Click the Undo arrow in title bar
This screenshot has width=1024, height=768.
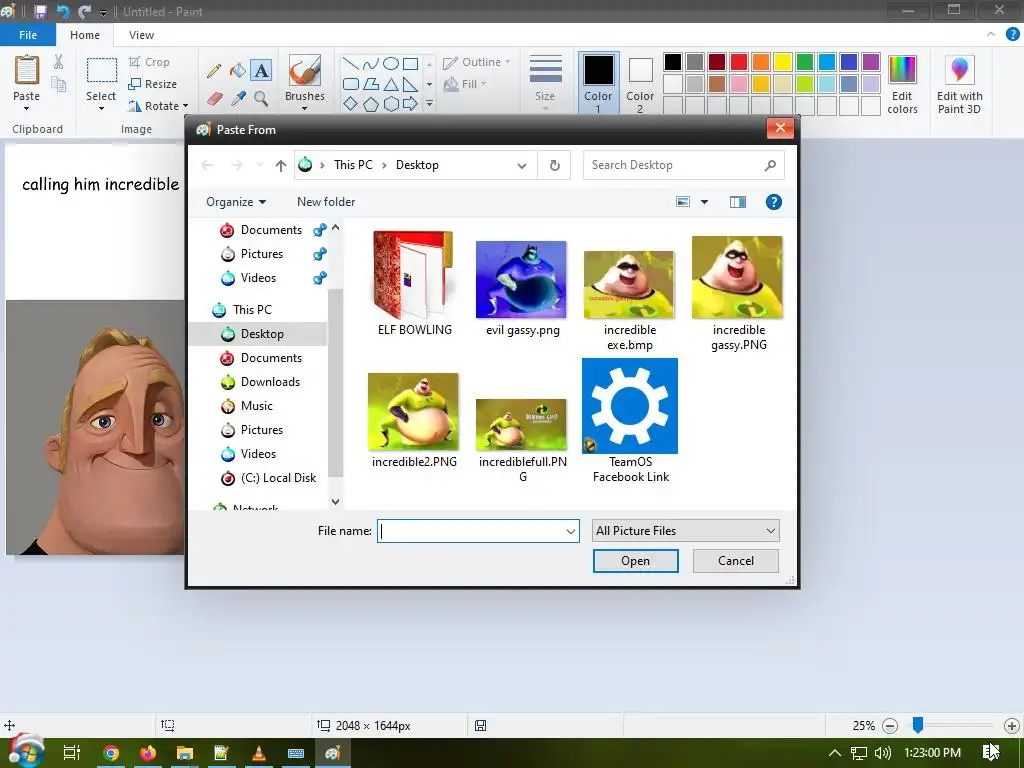[63, 12]
